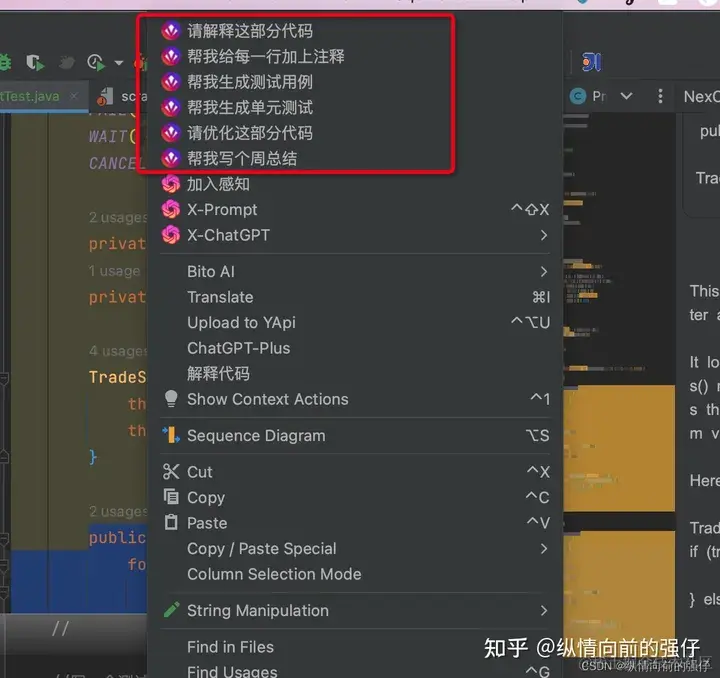The height and width of the screenshot is (678, 720).
Task: Click the 1 usage hint
Action: tap(115, 271)
